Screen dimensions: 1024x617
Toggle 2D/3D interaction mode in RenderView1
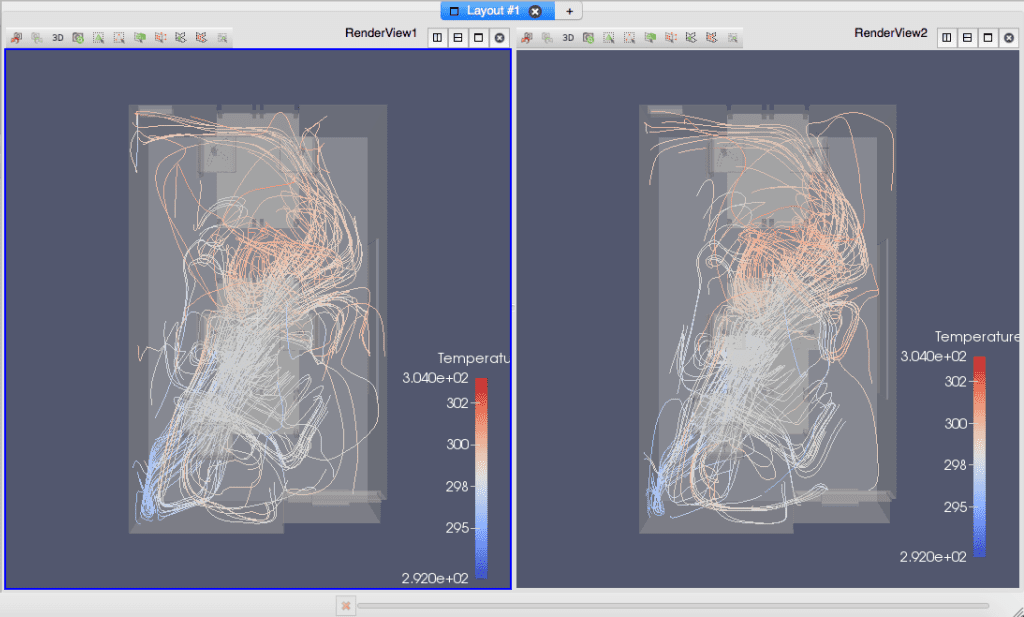click(57, 37)
